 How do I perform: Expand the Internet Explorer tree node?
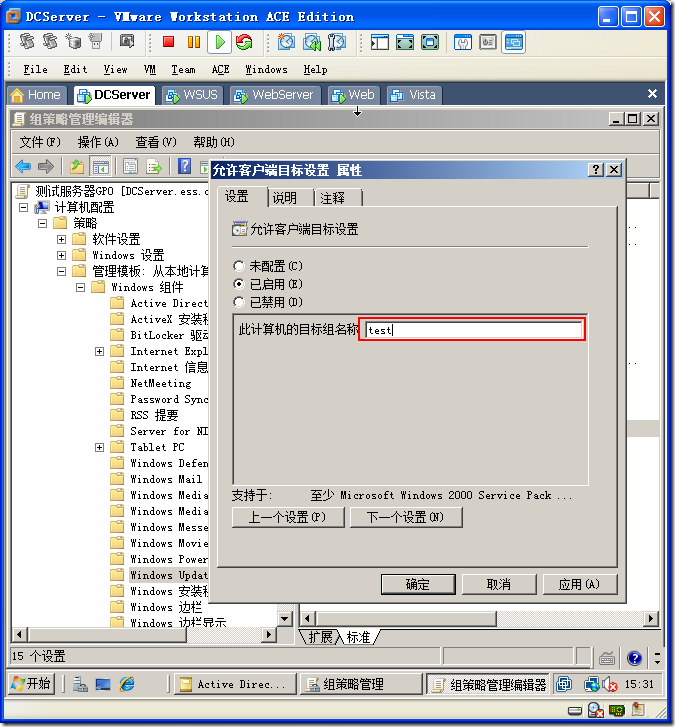pyautogui.click(x=99, y=351)
